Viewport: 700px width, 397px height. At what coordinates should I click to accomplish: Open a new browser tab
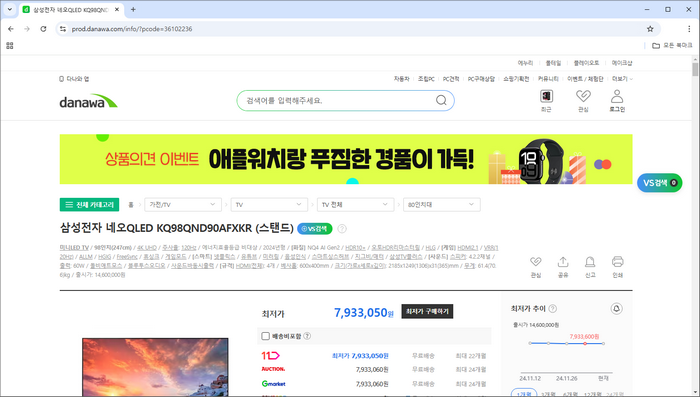[133, 9]
